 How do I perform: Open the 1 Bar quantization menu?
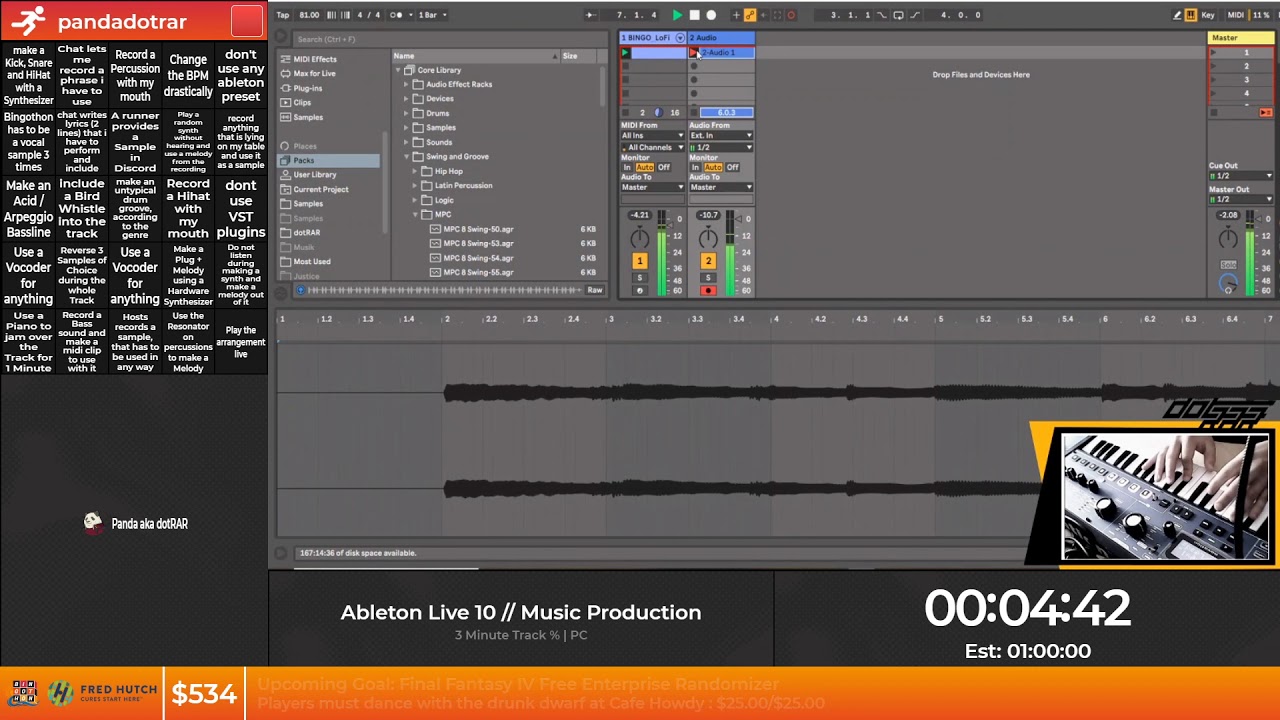point(431,15)
